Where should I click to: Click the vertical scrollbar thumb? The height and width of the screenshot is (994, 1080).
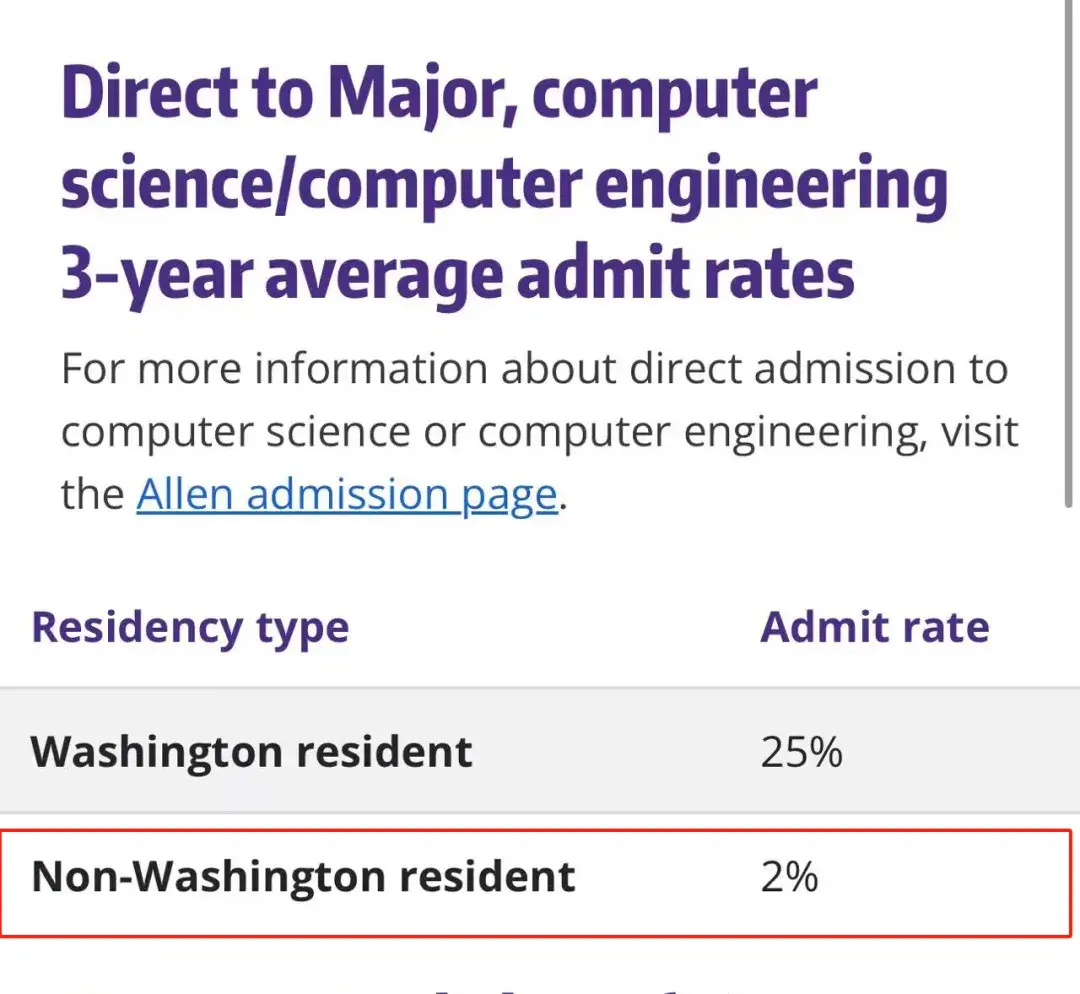[x=1068, y=250]
